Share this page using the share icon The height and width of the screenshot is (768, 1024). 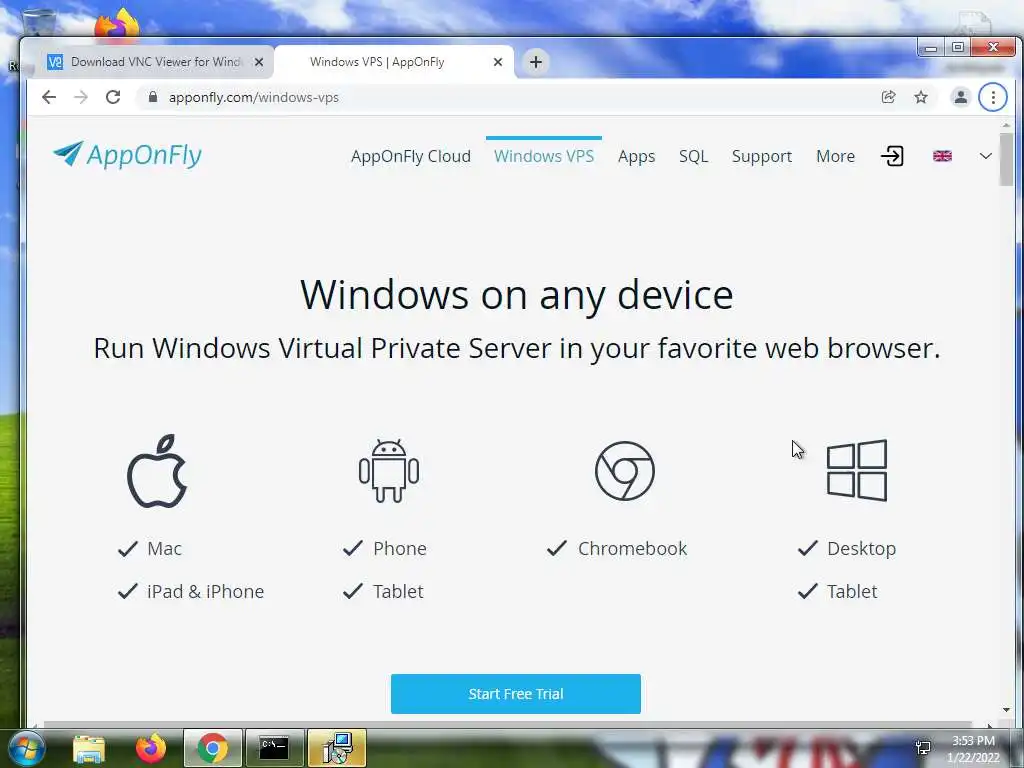click(x=888, y=97)
